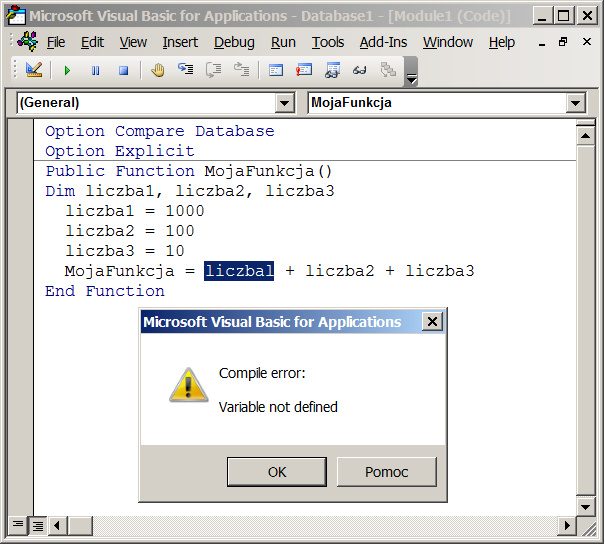
Task: Click OK in the compile error dialog
Action: 277,472
